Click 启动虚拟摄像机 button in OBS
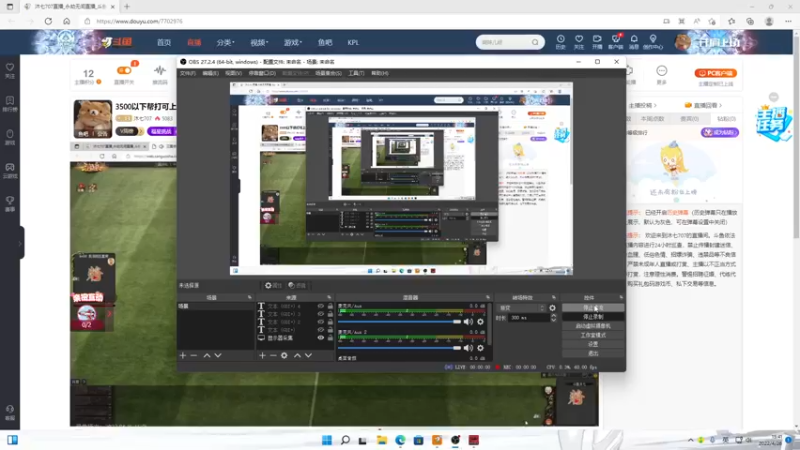Screen dimensions: 800x450 pyautogui.click(x=593, y=326)
